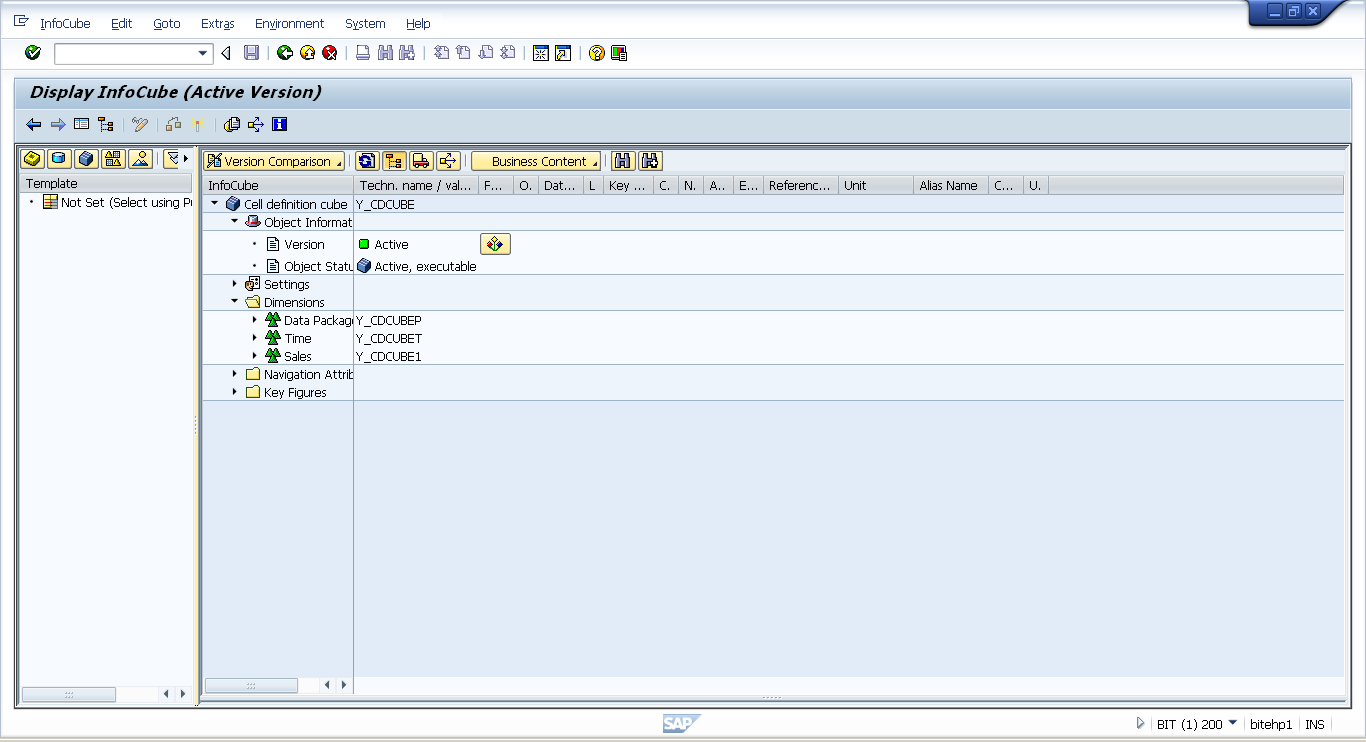The width and height of the screenshot is (1366, 742).
Task: Click the INS mode indicator in status bar
Action: point(1314,724)
